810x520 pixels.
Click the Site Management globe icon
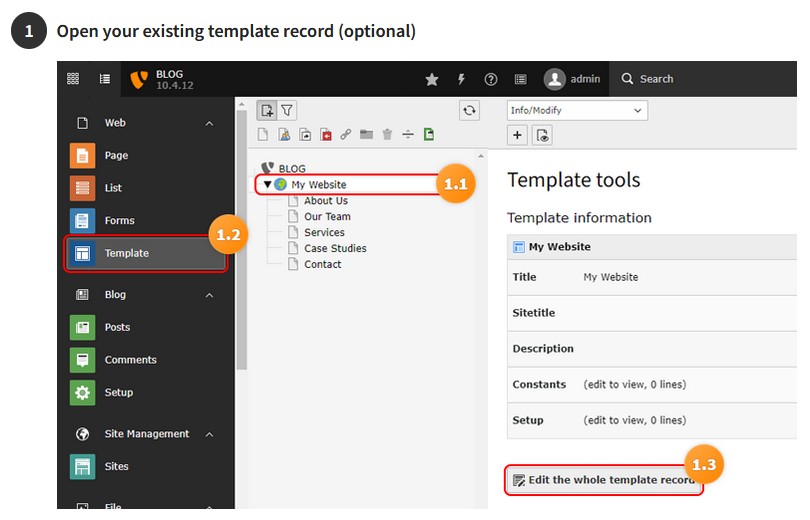83,434
